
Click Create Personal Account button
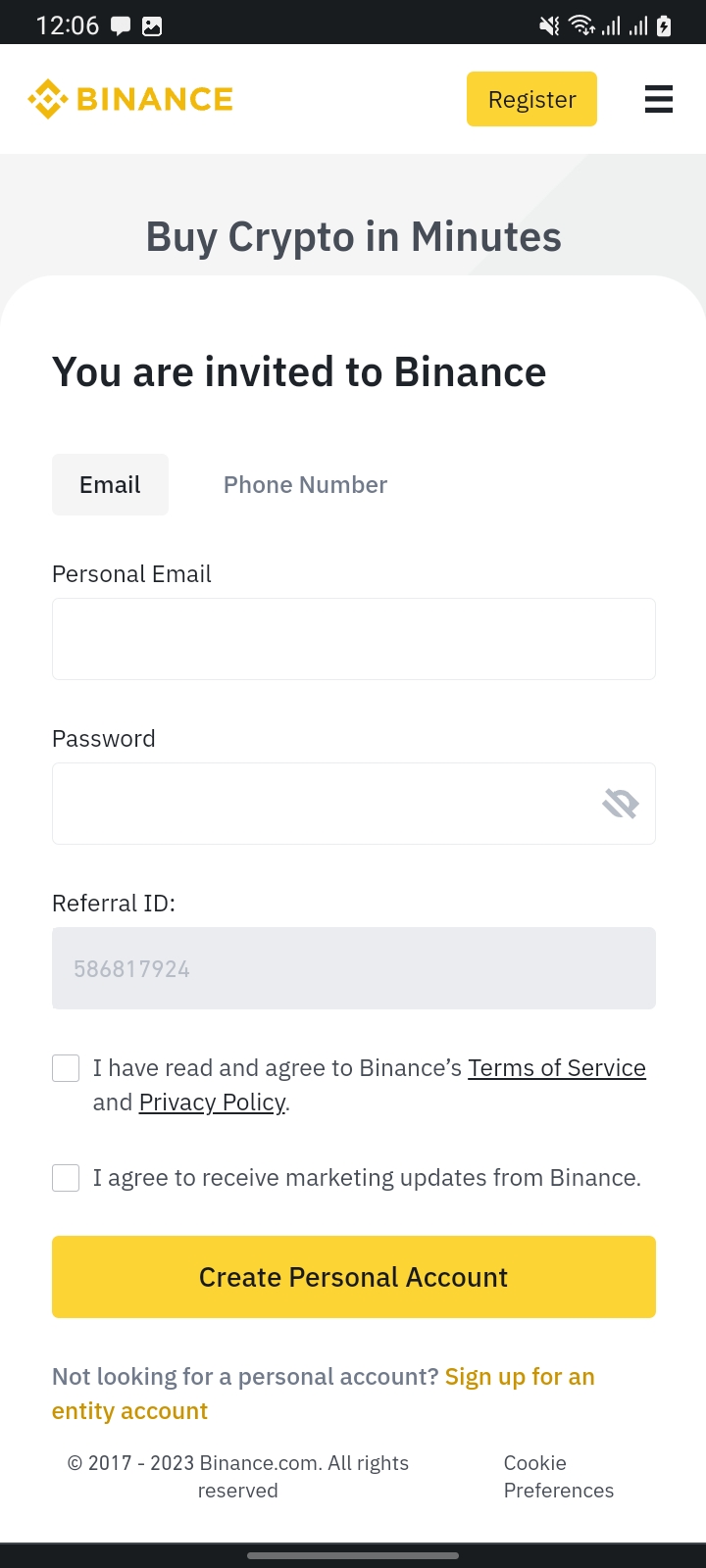(x=353, y=1277)
